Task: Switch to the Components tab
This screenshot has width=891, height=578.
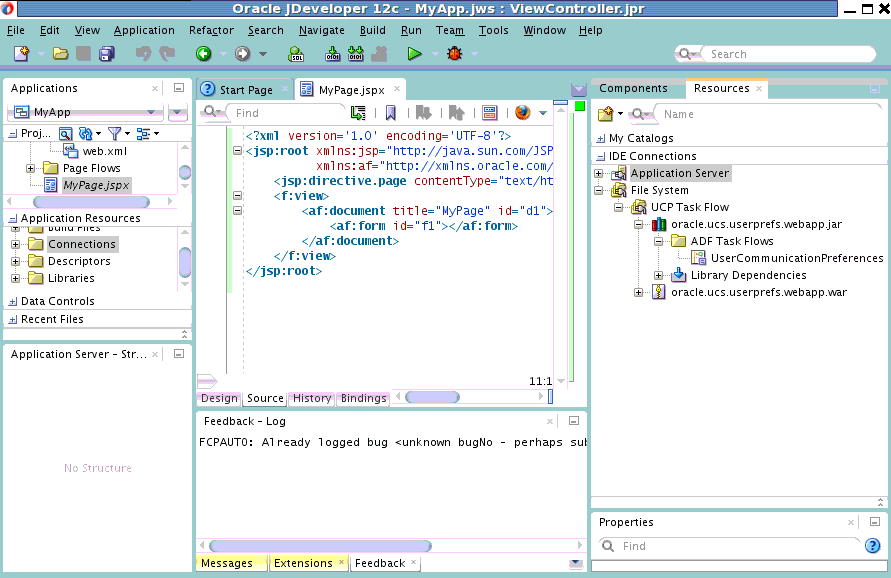Action: tap(633, 88)
